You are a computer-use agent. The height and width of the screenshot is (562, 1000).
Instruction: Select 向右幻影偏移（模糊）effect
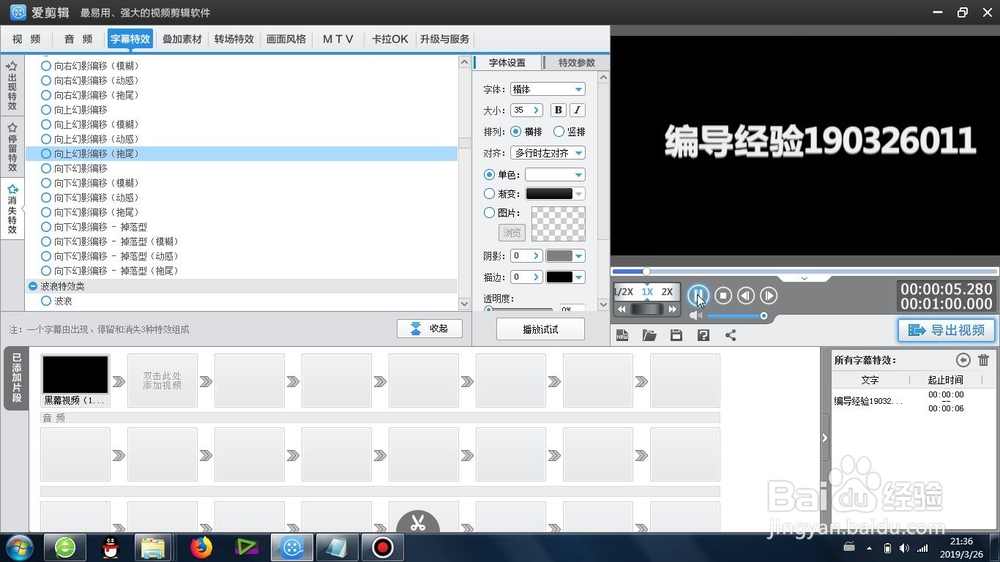pos(90,66)
